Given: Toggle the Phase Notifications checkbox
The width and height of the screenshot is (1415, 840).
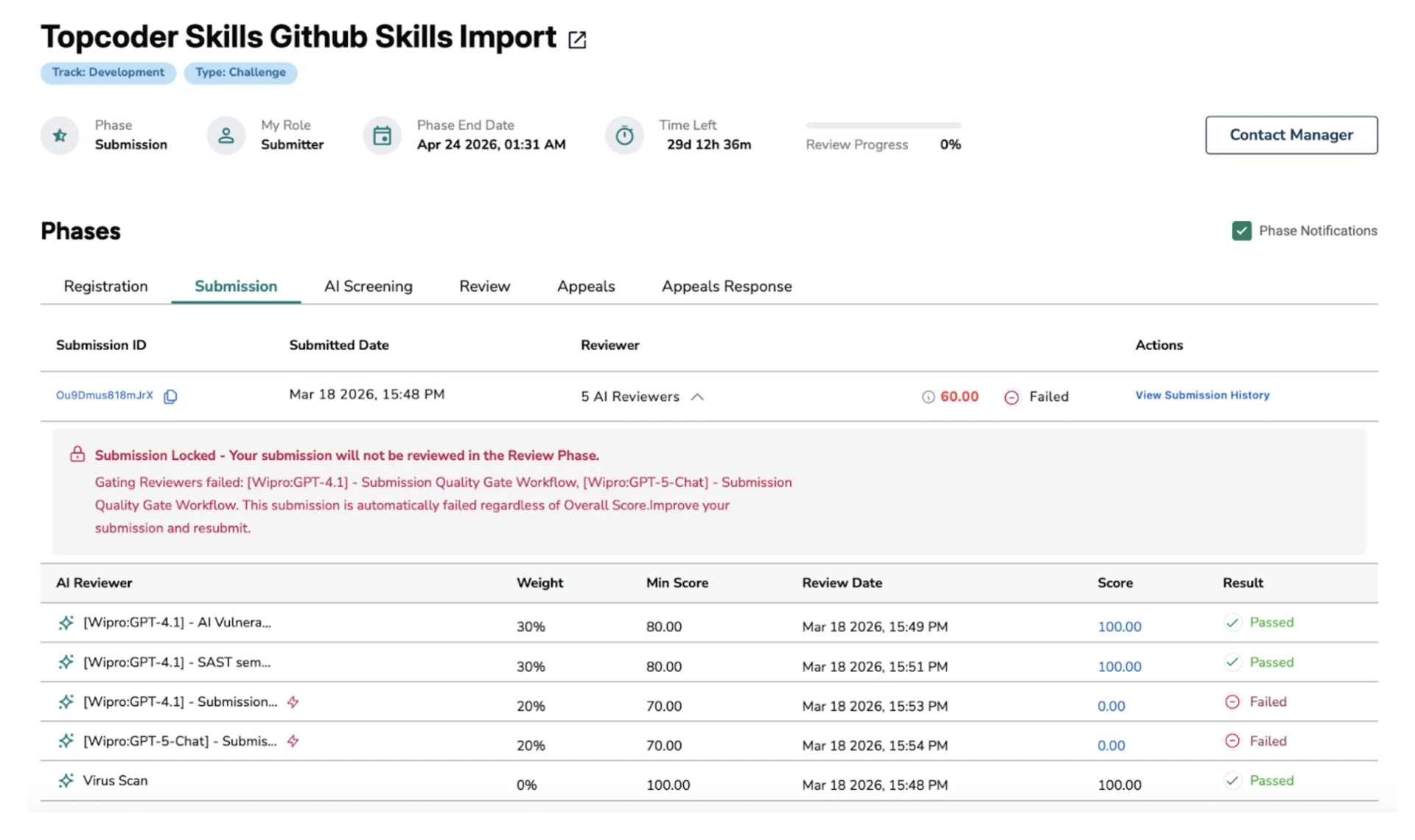Looking at the screenshot, I should [x=1241, y=231].
